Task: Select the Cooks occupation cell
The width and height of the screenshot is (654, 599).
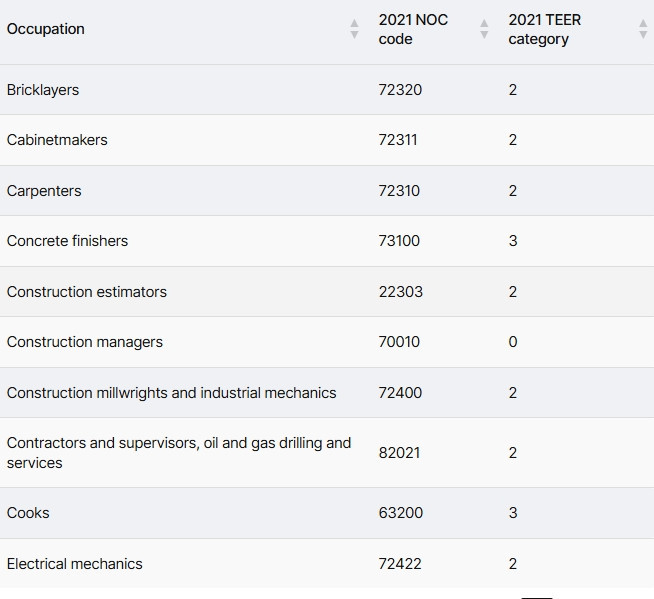Action: pyautogui.click(x=28, y=513)
